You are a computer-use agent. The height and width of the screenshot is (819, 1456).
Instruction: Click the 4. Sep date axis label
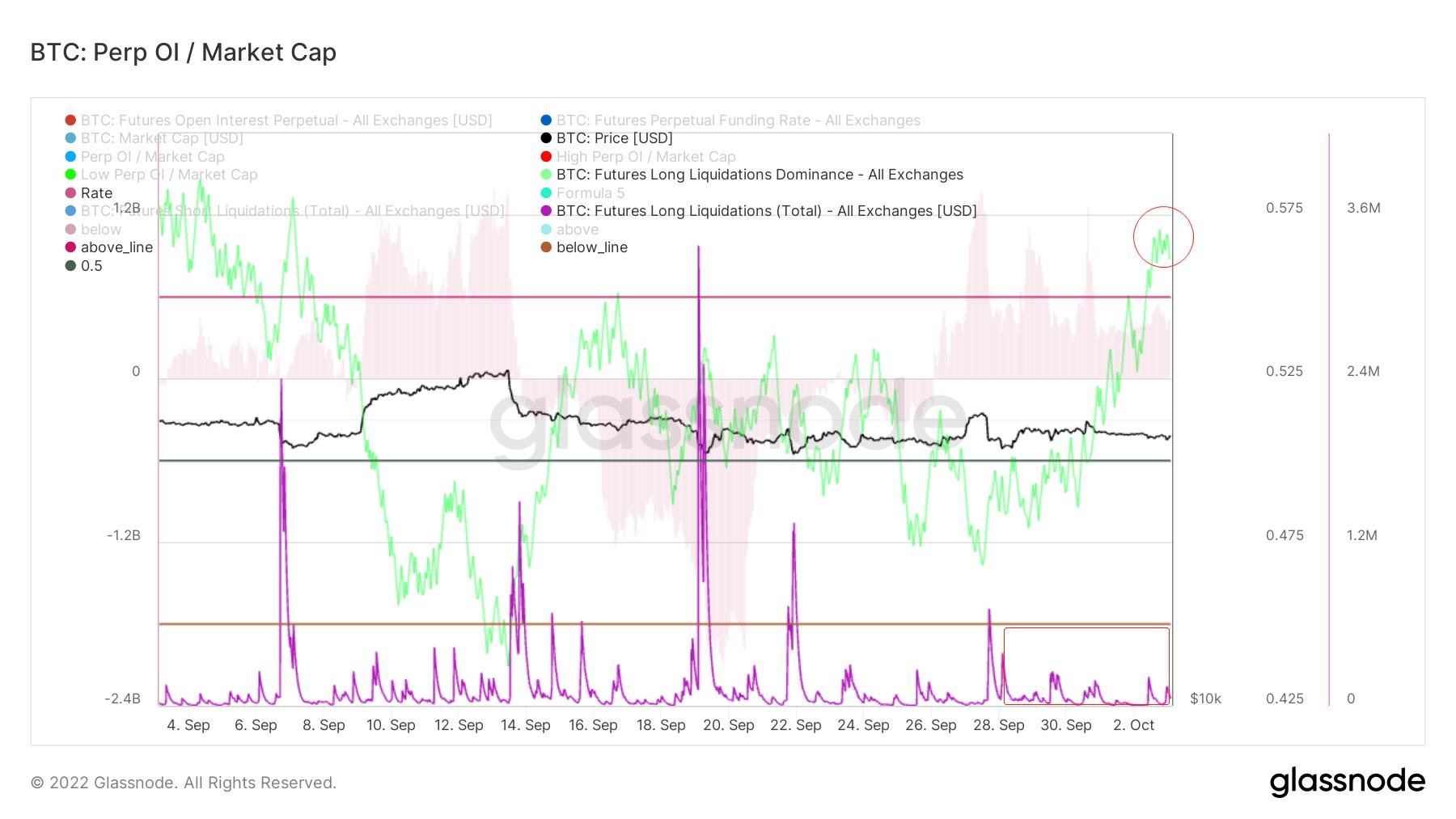point(188,725)
